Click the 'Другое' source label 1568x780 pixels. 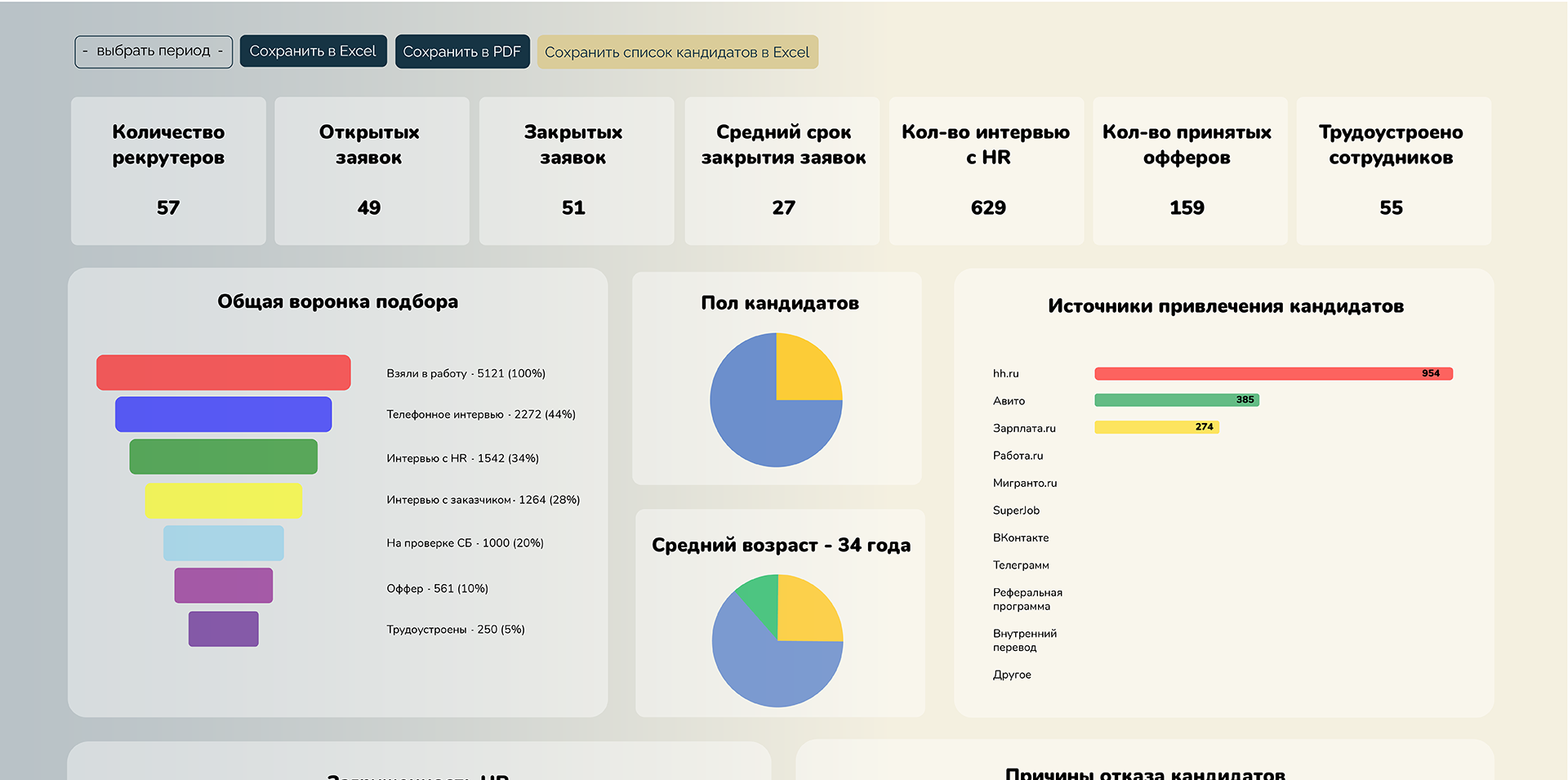1012,675
